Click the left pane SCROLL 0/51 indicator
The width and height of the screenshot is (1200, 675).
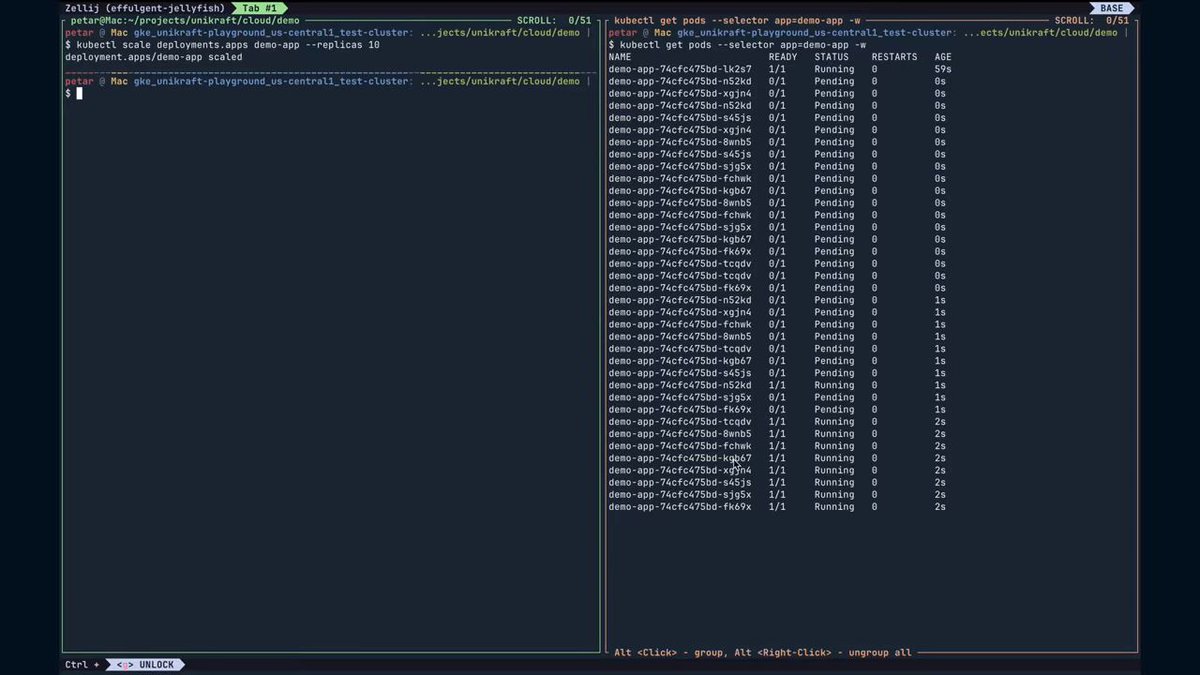coord(555,20)
